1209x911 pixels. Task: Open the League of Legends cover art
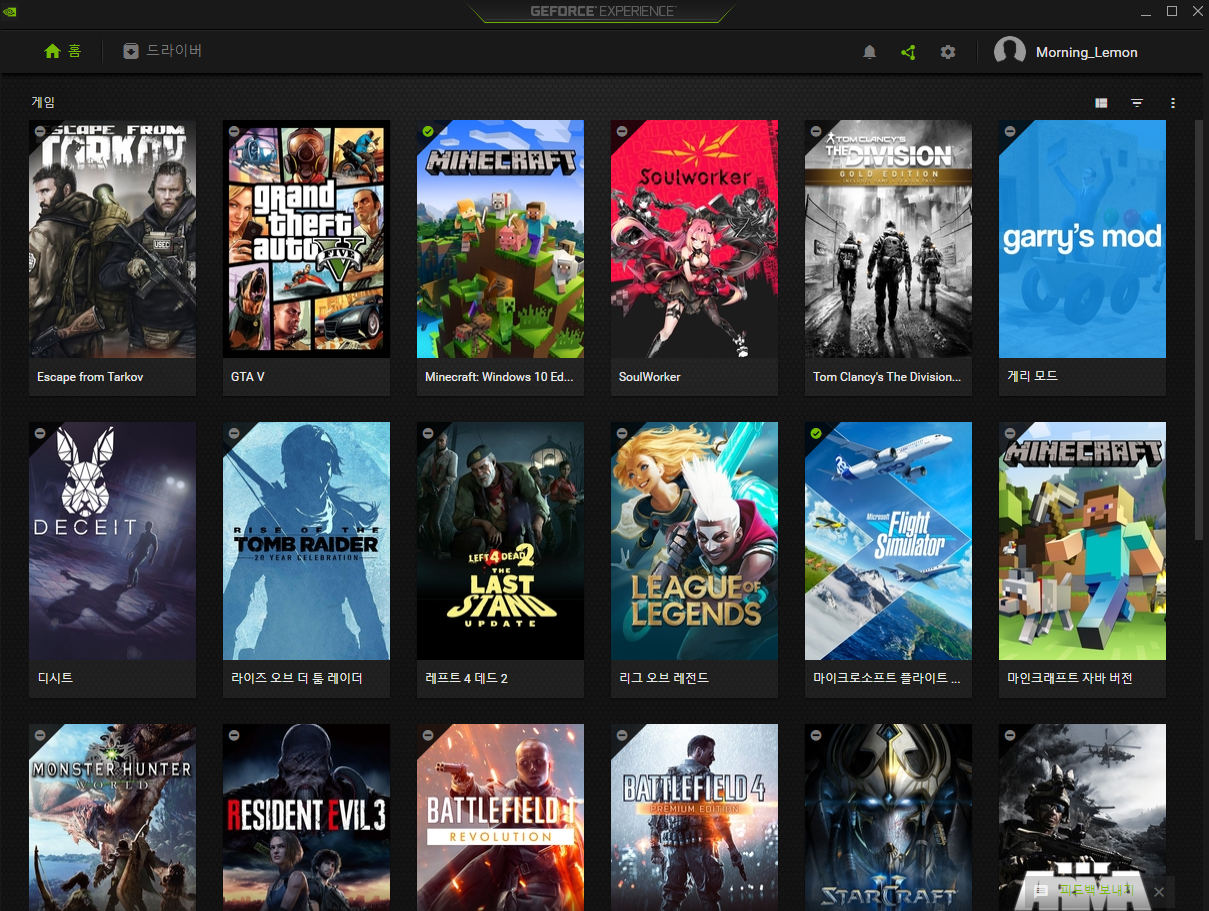coord(694,541)
